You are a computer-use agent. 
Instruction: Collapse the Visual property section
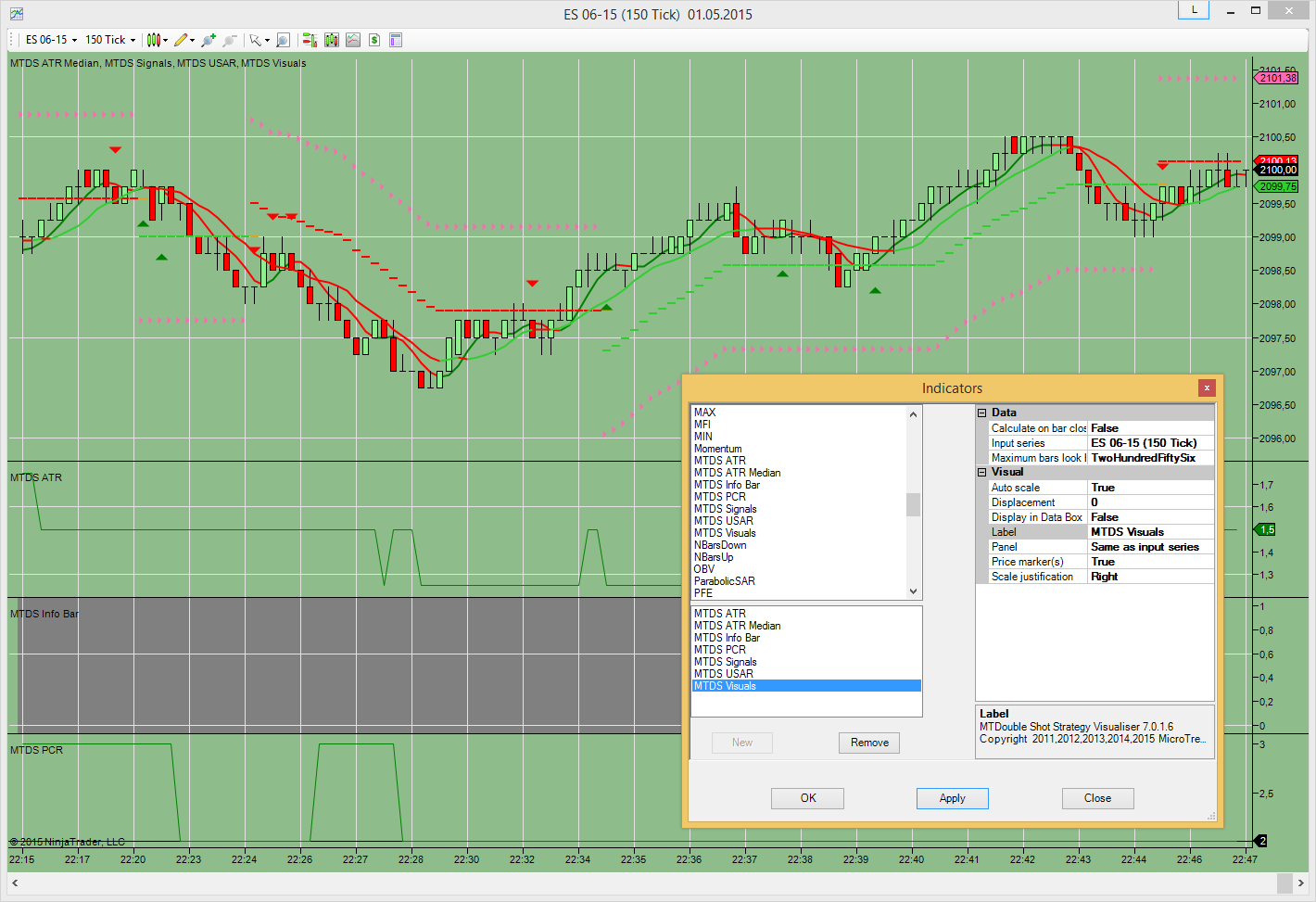[x=982, y=472]
